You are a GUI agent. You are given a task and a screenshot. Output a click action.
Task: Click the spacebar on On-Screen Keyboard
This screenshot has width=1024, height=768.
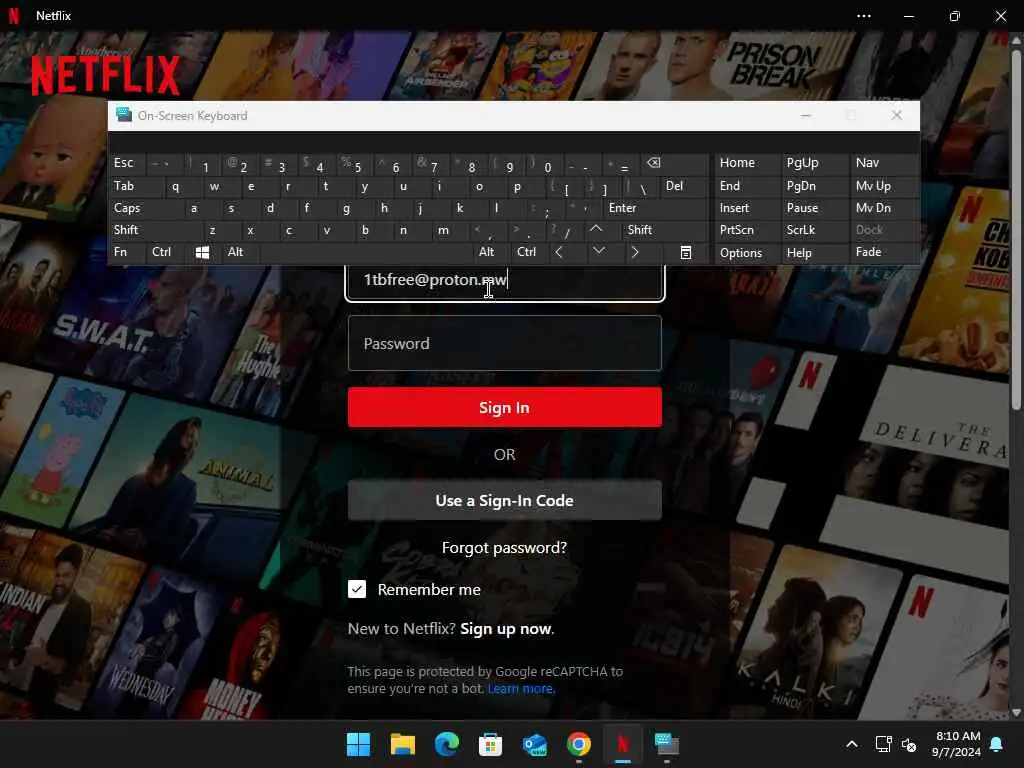(366, 253)
